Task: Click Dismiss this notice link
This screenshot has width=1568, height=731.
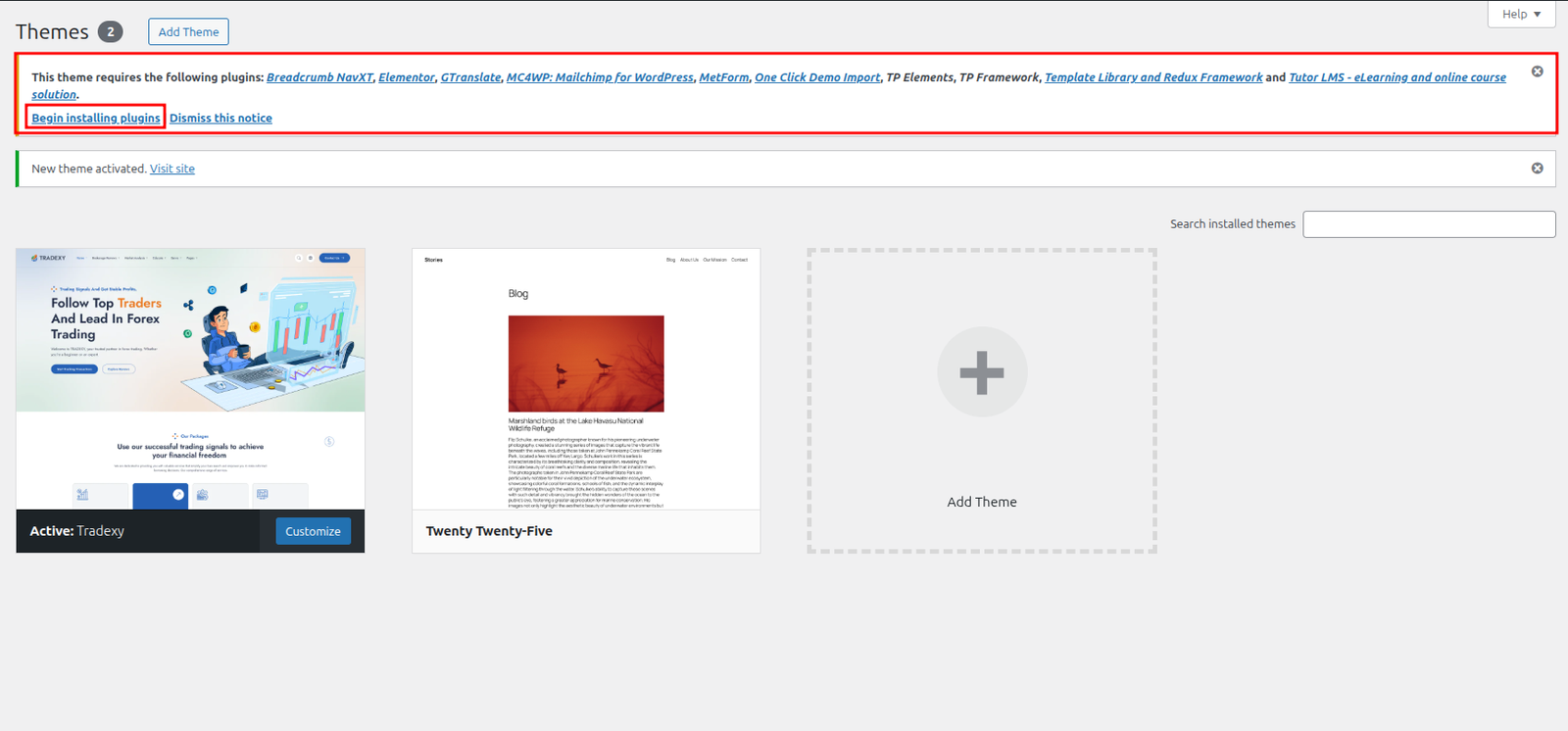Action: tap(220, 118)
